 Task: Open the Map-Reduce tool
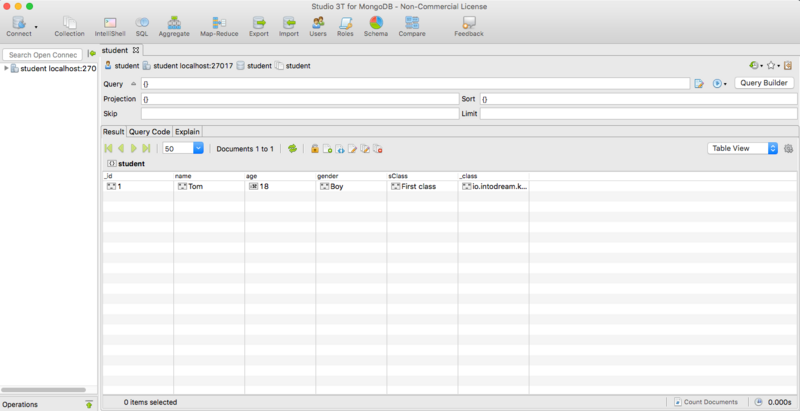[x=219, y=26]
